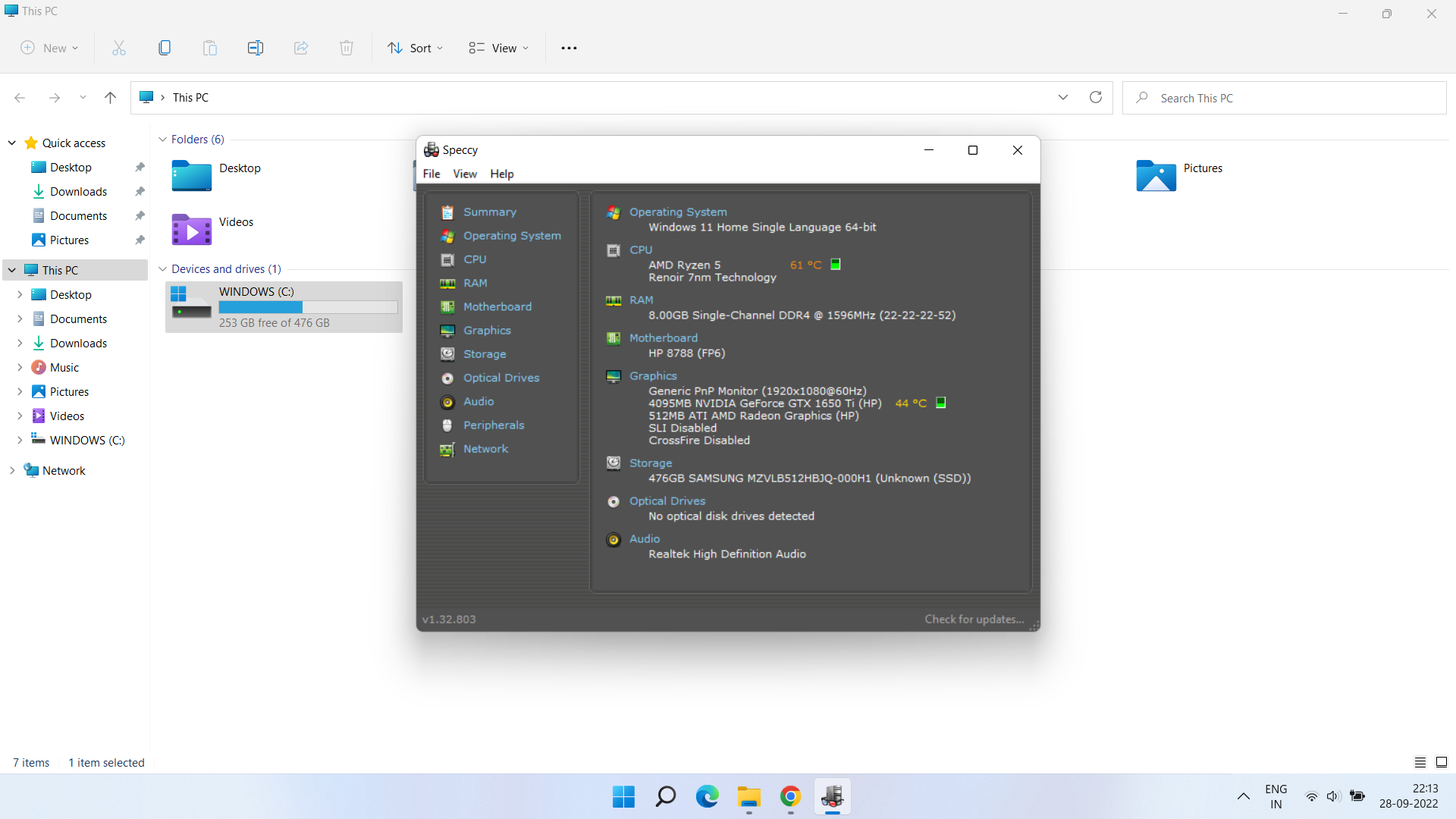Click the Delete icon in Explorer toolbar
The width and height of the screenshot is (1456, 819).
tap(347, 48)
